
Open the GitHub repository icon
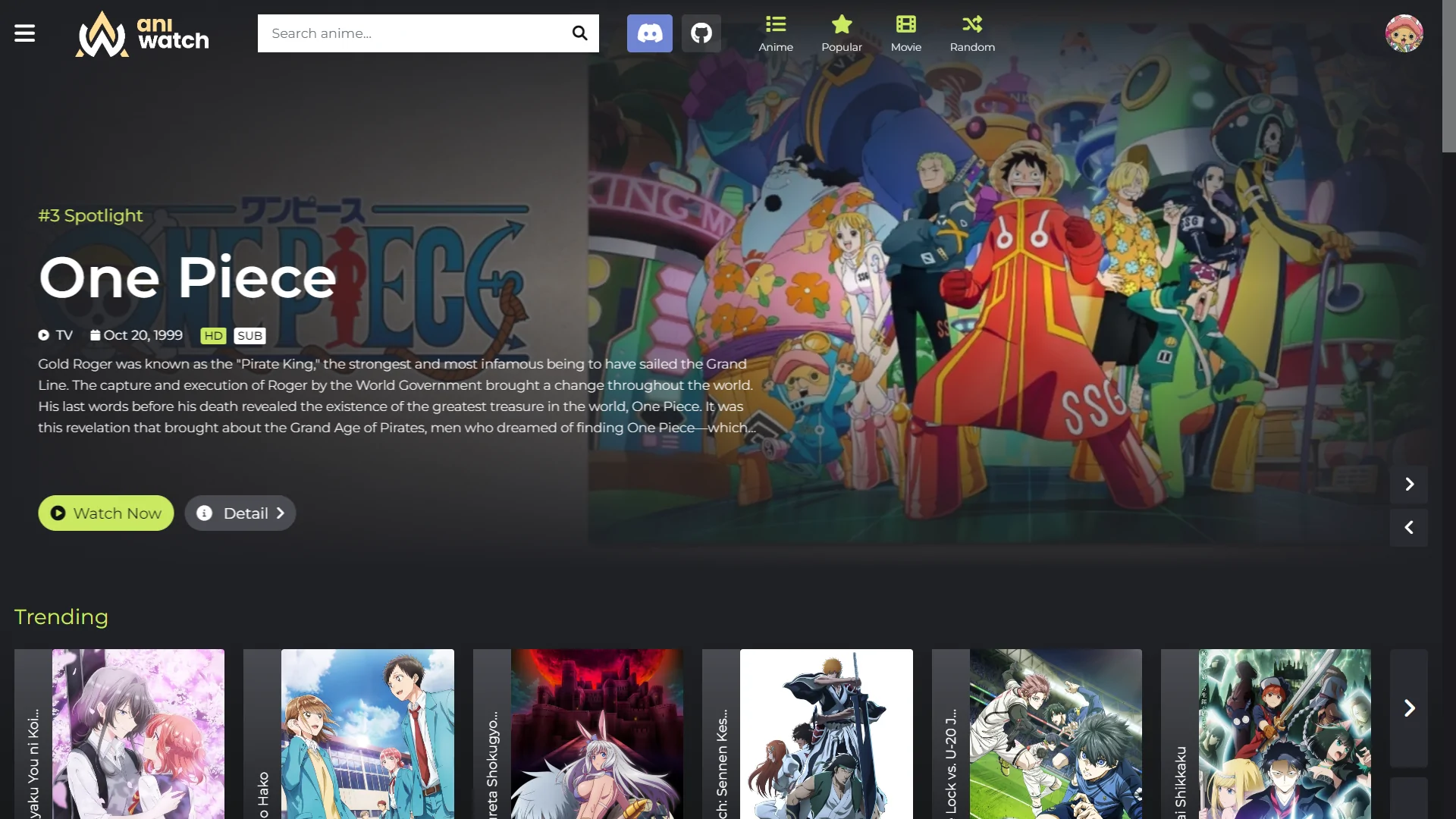[x=701, y=33]
